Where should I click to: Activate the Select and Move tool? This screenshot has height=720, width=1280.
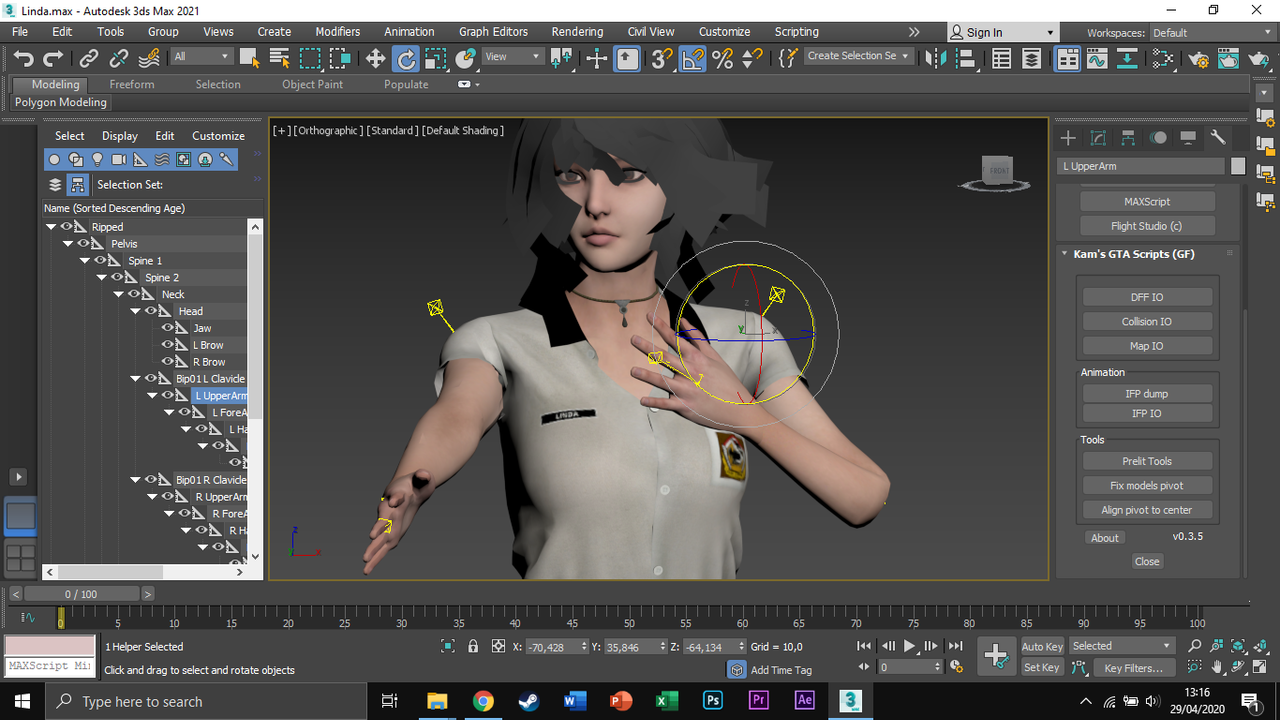point(375,58)
